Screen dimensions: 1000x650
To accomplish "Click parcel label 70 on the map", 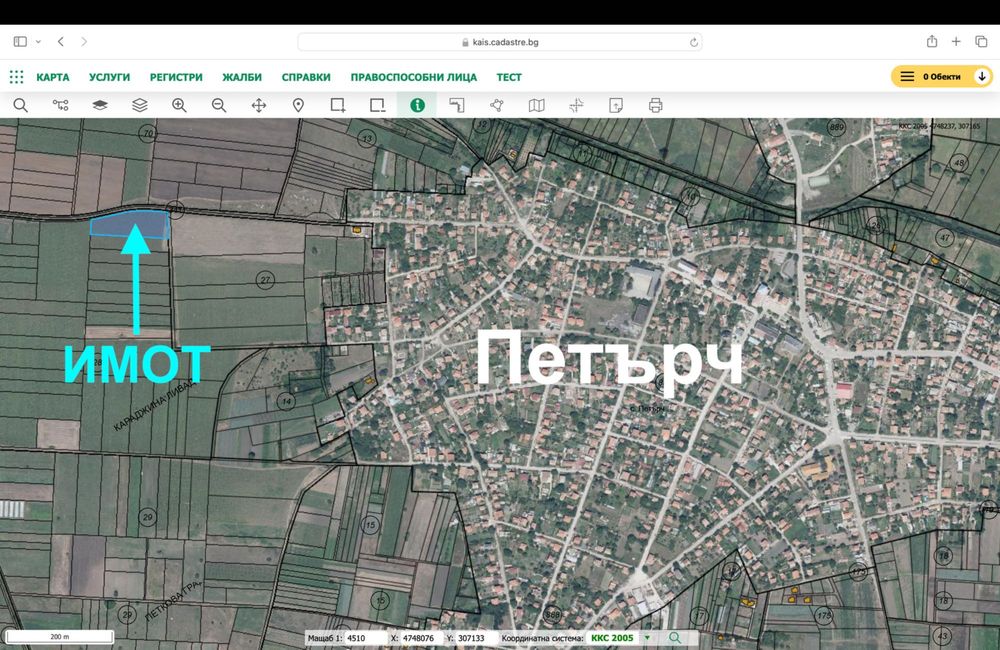I will [x=148, y=133].
